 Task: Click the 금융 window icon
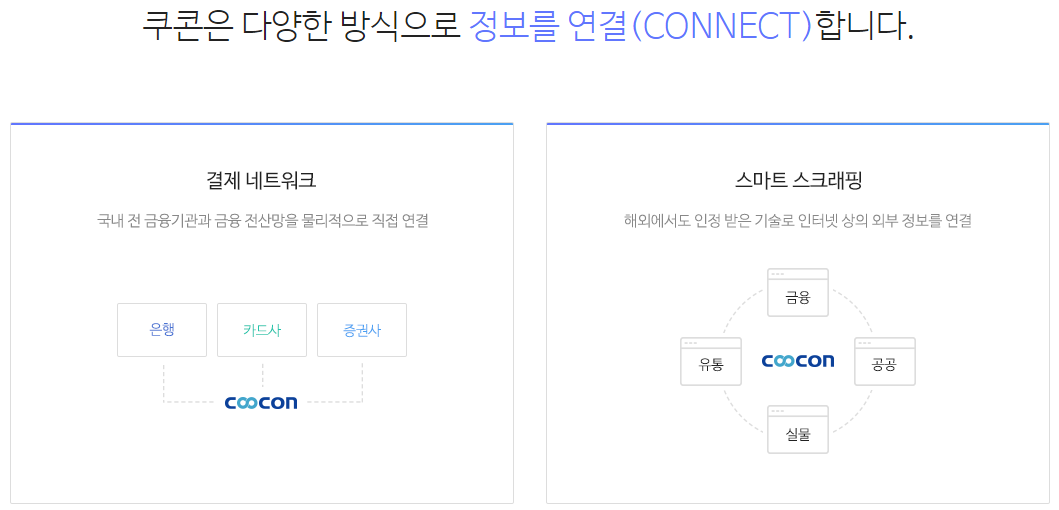click(x=798, y=292)
